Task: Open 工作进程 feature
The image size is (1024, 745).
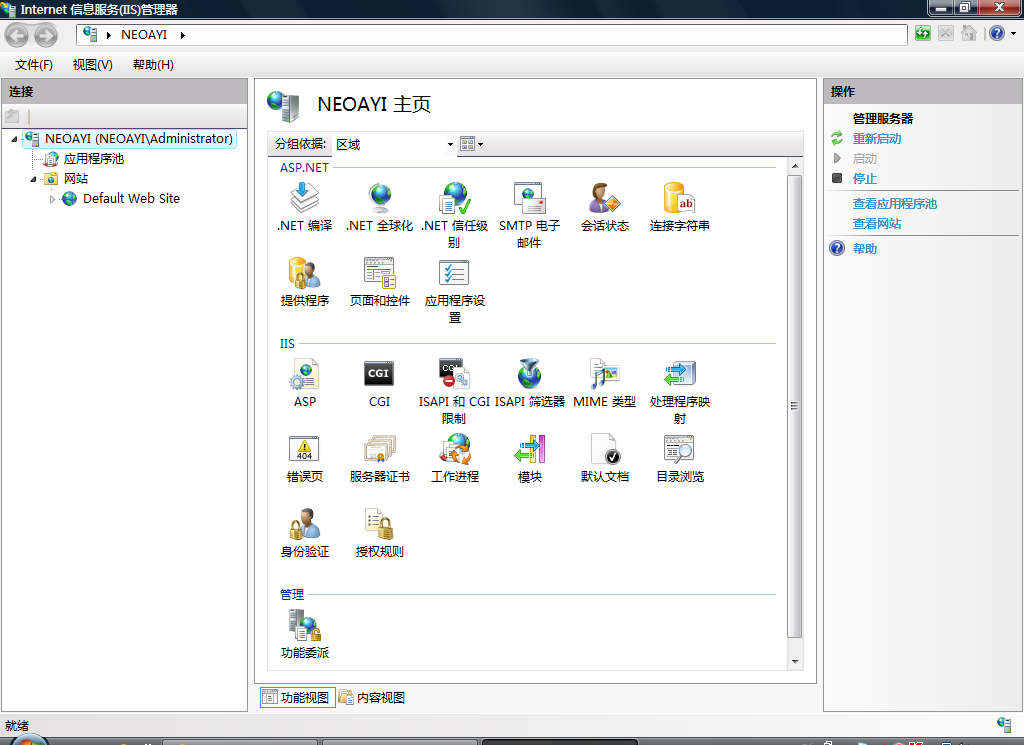Action: pos(455,458)
